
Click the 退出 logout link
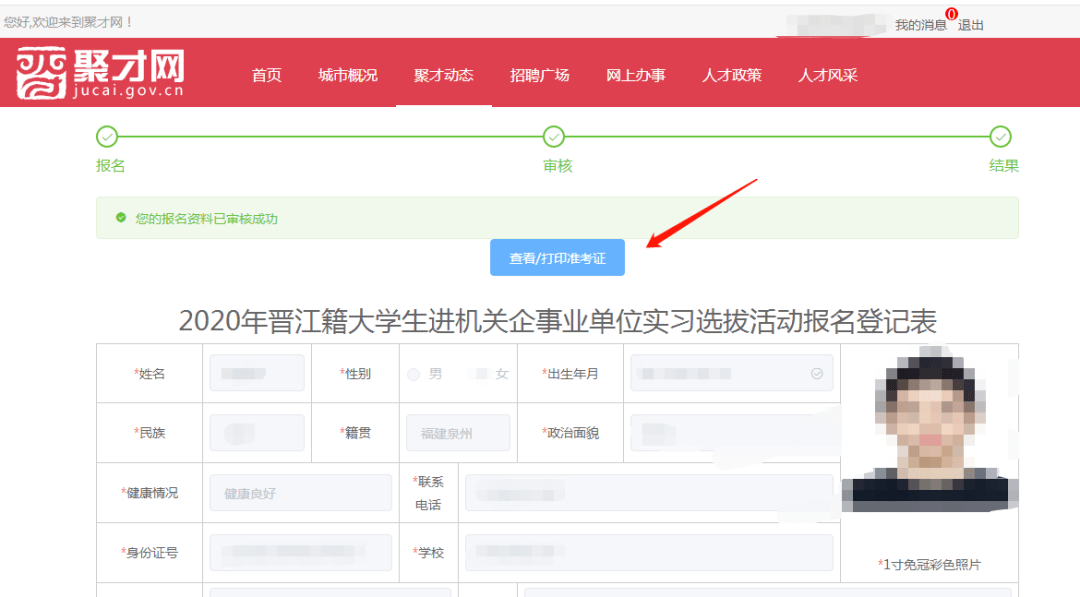971,25
